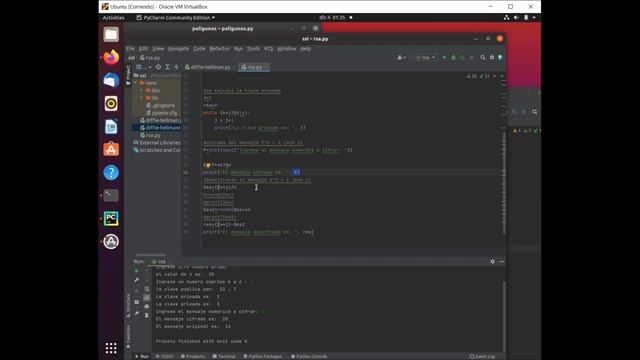
Task: Collapse the venv folder in the project tree
Action: [x=136, y=83]
